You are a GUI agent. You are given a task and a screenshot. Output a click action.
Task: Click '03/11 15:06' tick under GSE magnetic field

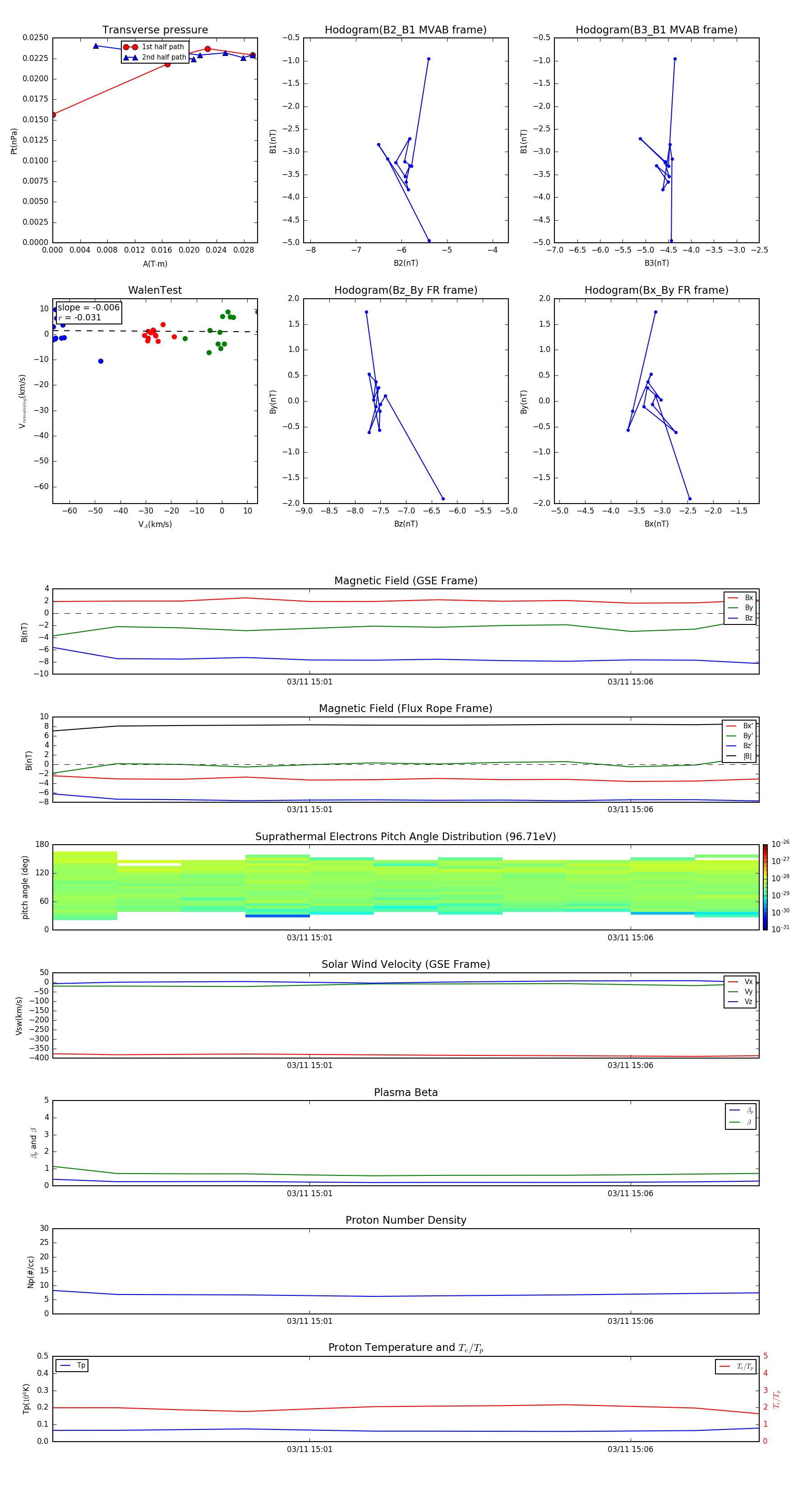(631, 682)
